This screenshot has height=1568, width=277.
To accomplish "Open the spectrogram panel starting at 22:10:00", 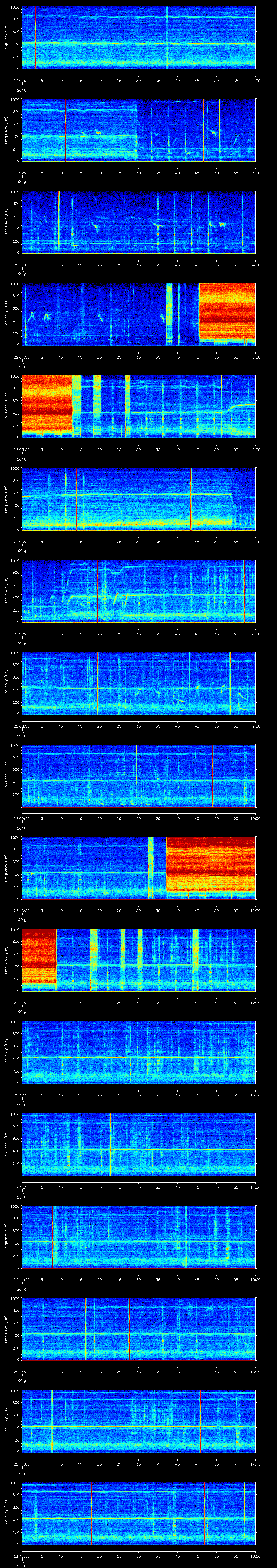I will (138, 868).
